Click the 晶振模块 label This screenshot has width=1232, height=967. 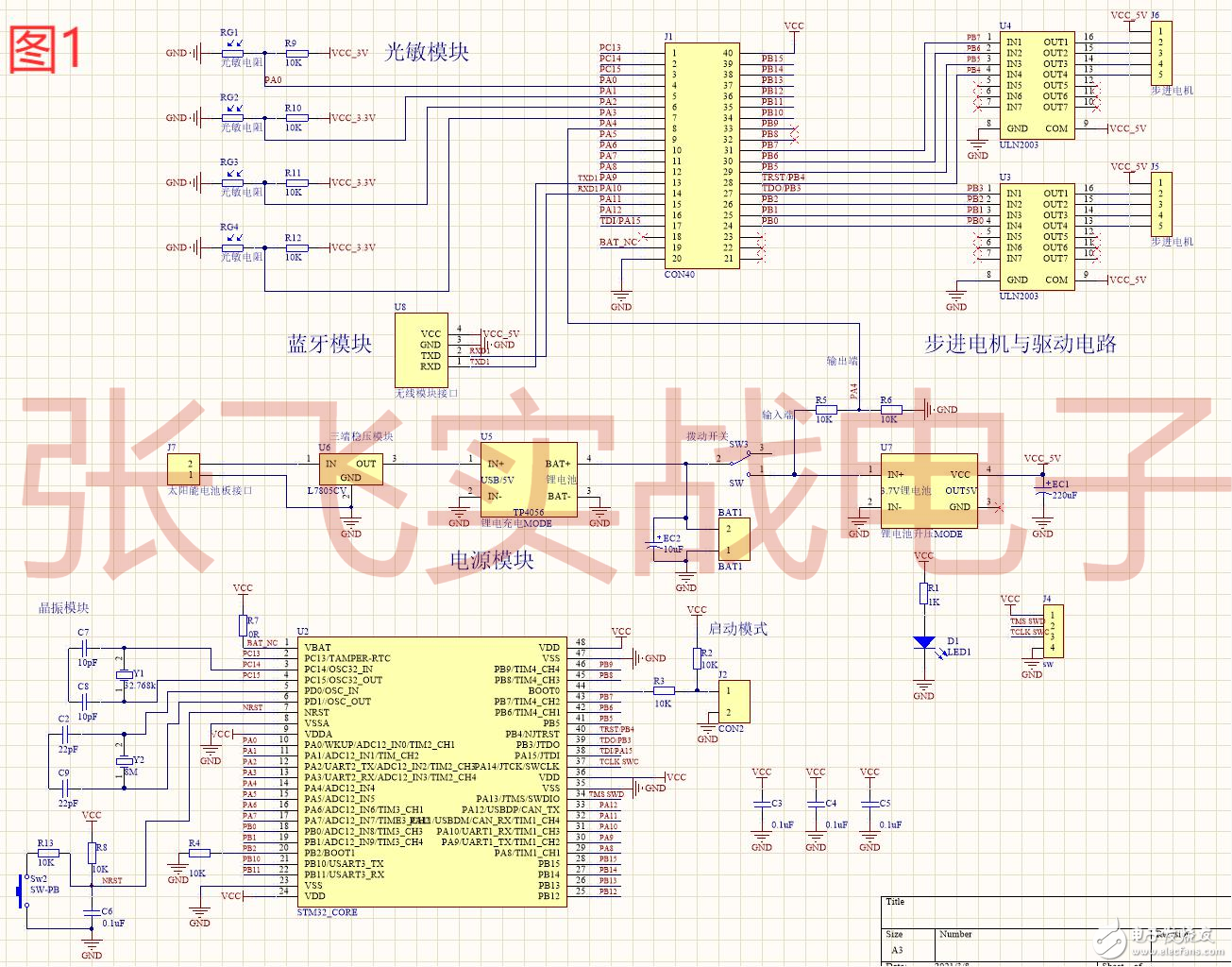[x=63, y=607]
